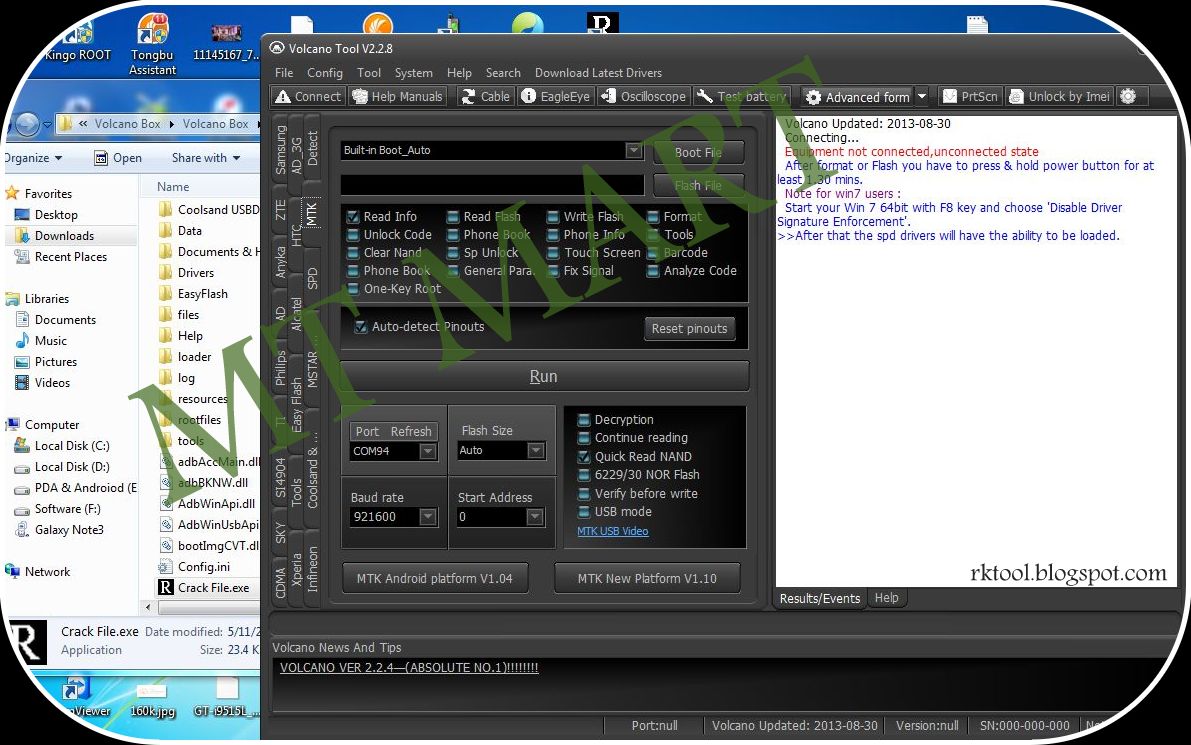Check the Write Flash option
Viewport: 1191px width, 745px height.
(x=553, y=216)
